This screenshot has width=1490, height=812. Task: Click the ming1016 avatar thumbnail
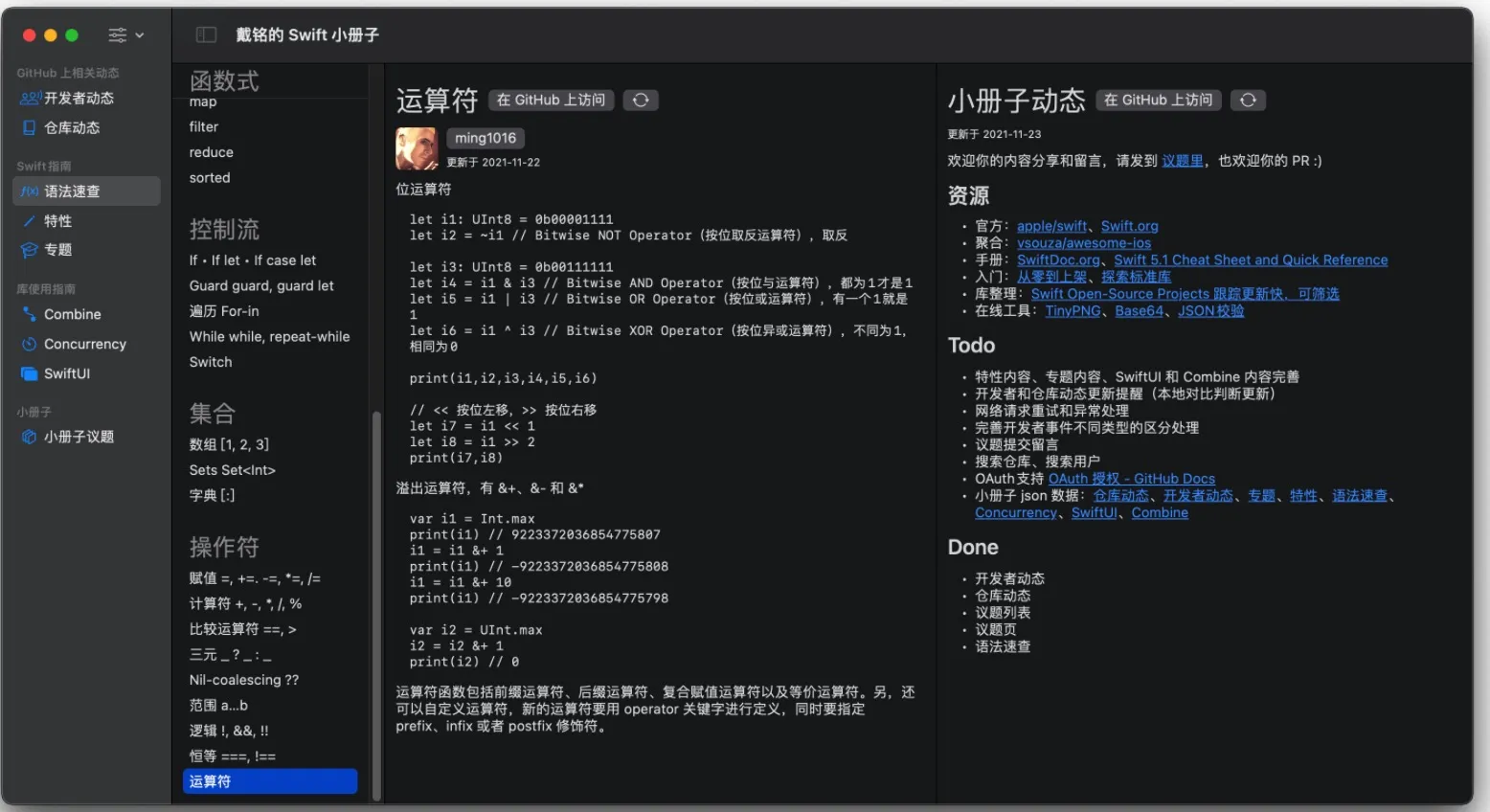(417, 148)
